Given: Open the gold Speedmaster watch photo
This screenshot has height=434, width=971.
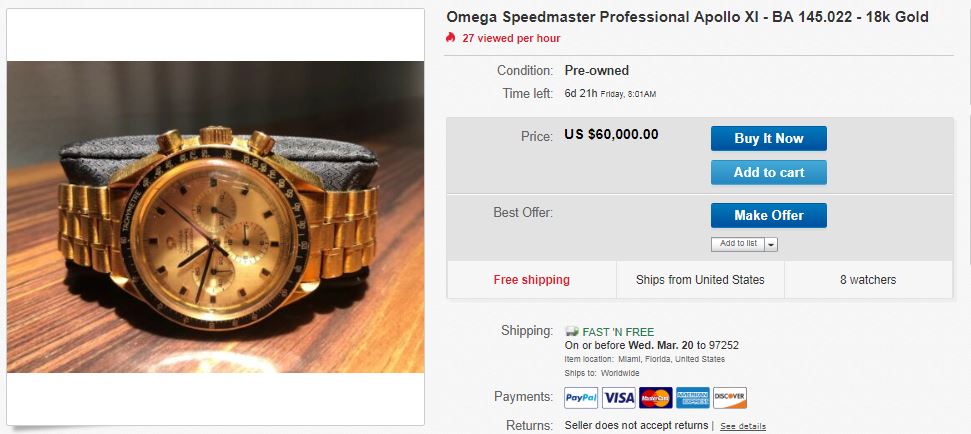Looking at the screenshot, I should click(x=215, y=217).
